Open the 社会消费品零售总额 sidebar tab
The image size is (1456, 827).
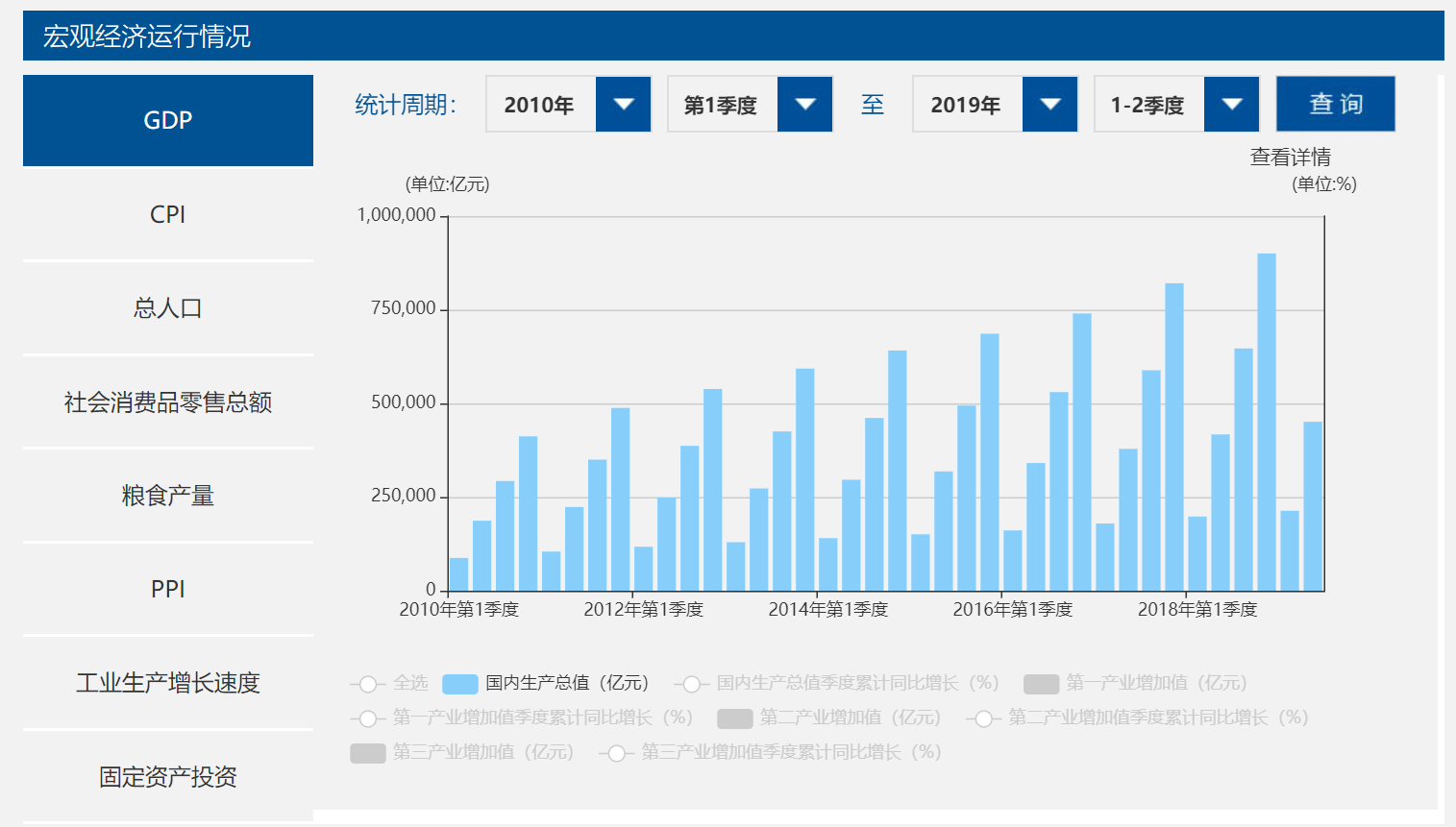(168, 402)
